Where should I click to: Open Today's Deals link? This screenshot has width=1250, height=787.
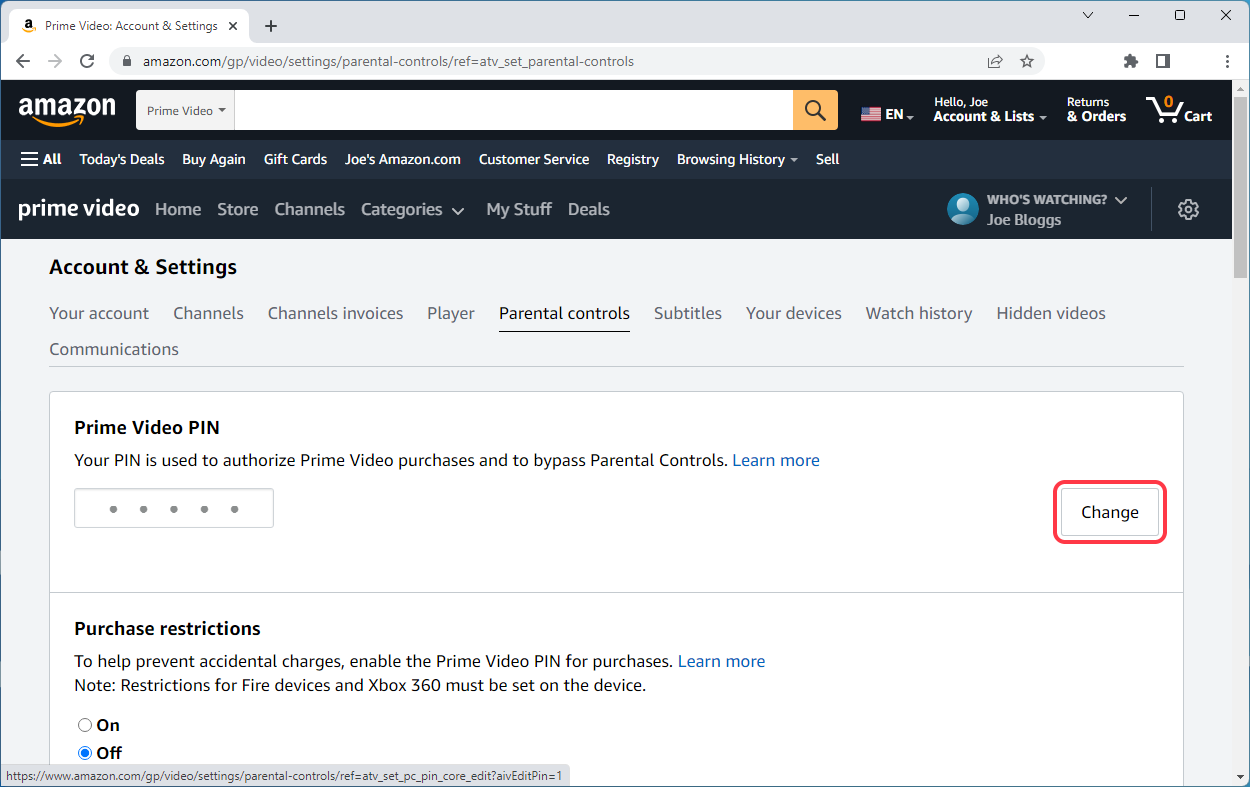pyautogui.click(x=122, y=159)
